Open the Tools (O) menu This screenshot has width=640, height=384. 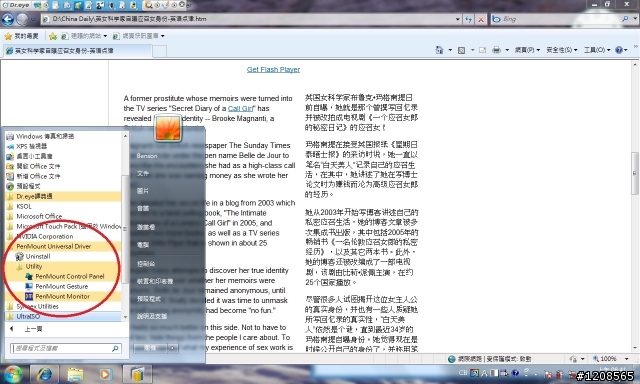click(596, 50)
